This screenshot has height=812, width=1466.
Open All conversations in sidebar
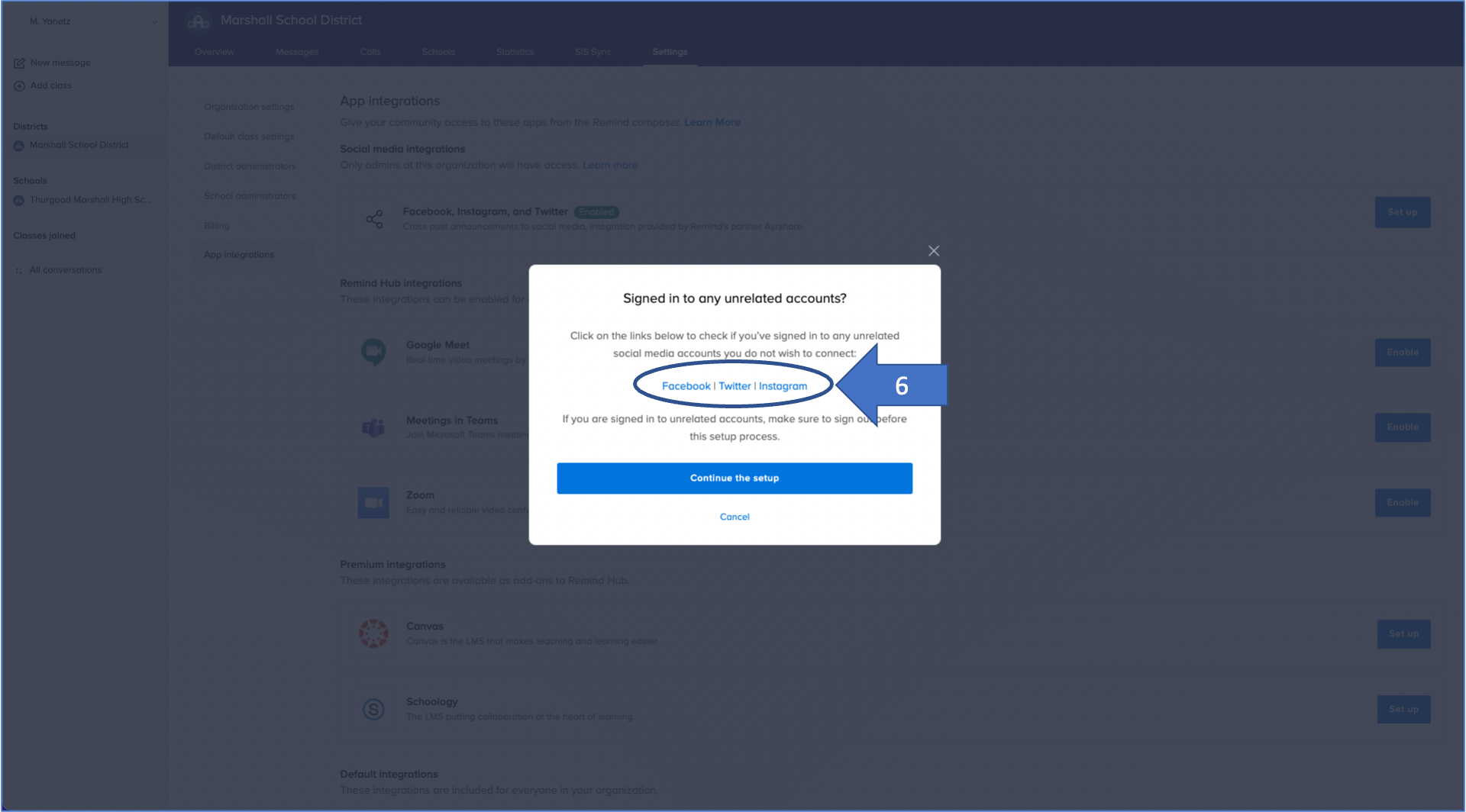[x=65, y=270]
